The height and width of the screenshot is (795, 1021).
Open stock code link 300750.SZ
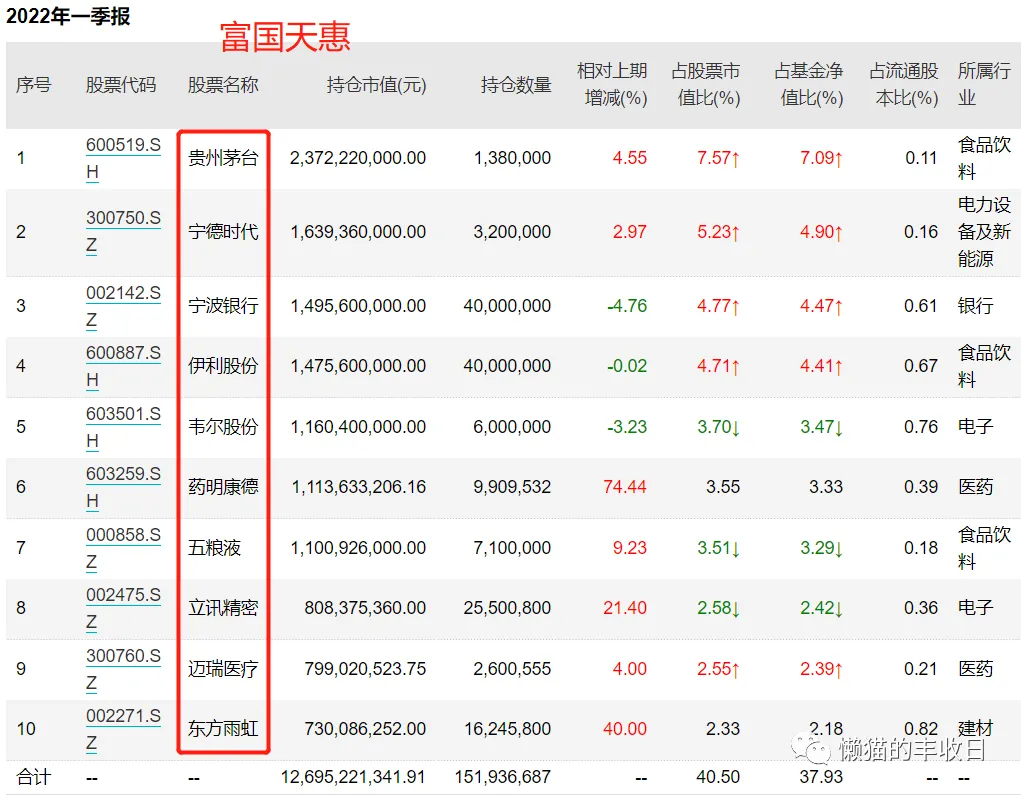coord(123,232)
